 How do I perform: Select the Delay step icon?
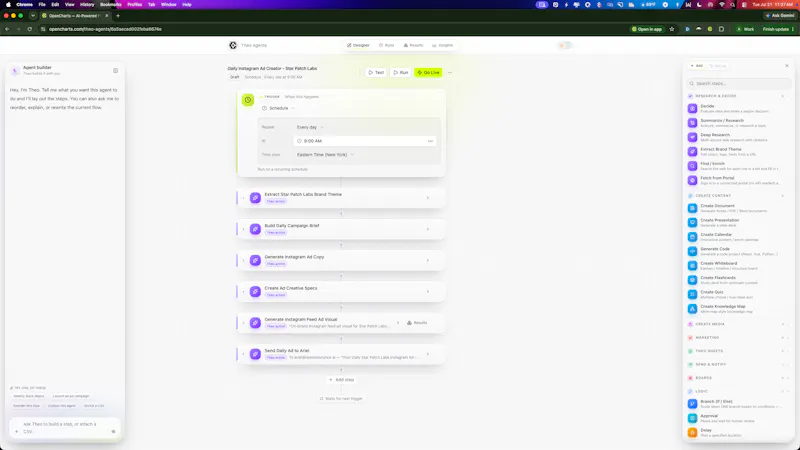[x=692, y=432]
